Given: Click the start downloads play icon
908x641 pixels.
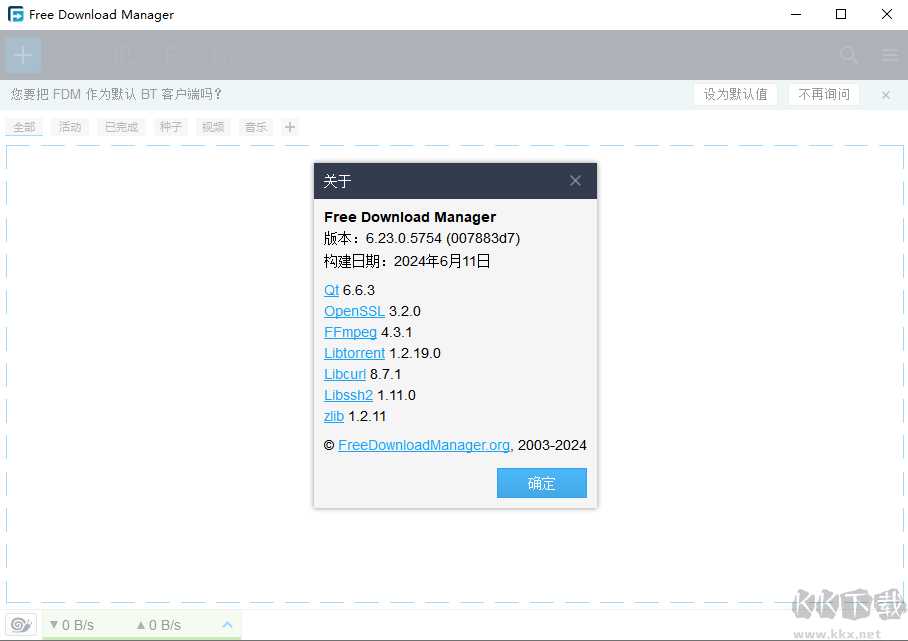Looking at the screenshot, I should tap(75, 56).
